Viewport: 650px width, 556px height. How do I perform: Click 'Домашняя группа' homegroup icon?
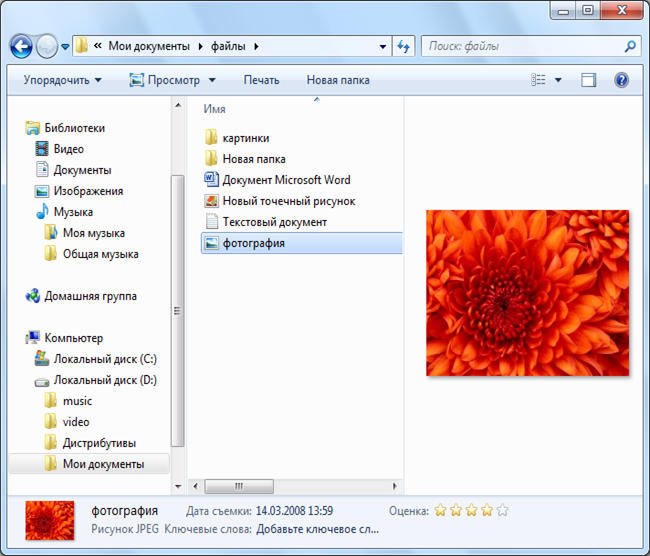33,296
